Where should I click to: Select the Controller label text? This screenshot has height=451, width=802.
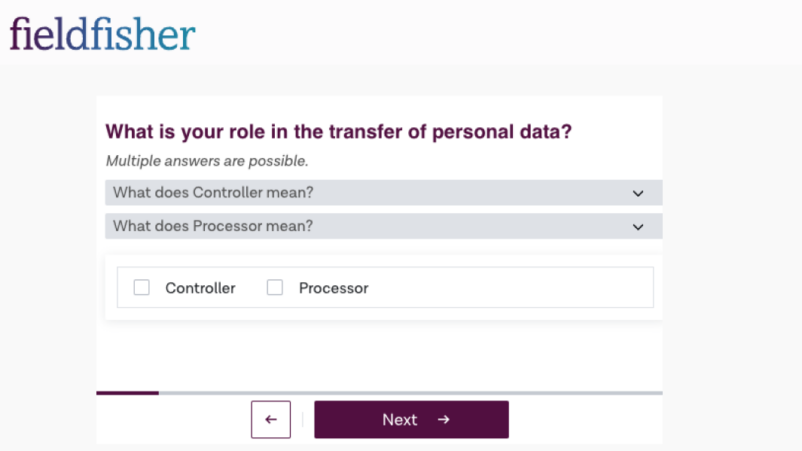[x=200, y=288]
